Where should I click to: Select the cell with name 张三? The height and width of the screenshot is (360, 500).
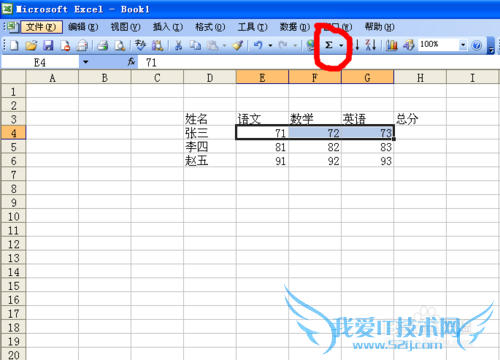(x=210, y=133)
